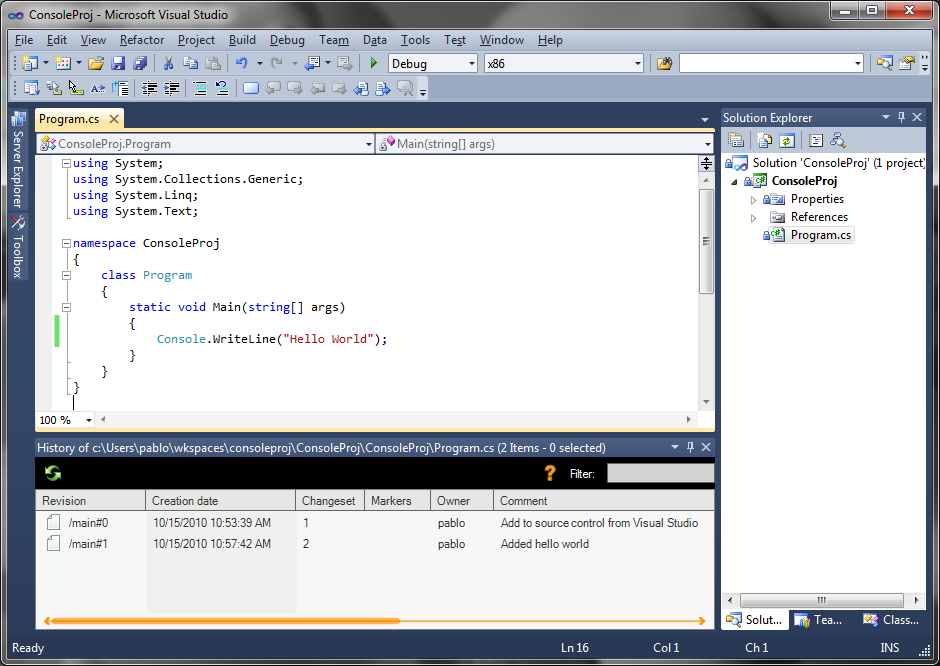Screen dimensions: 940x666
Task: Start debugging with the green play icon
Action: pos(373,64)
